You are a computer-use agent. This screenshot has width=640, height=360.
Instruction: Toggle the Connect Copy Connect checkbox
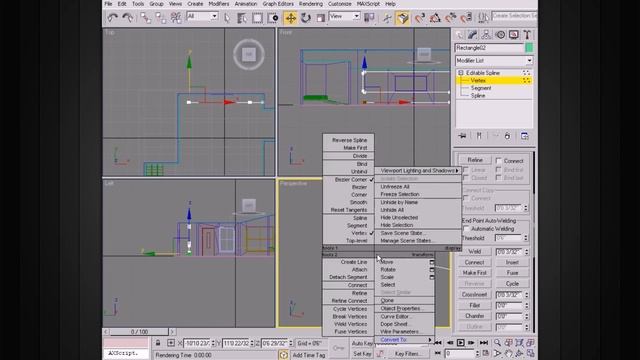[465, 198]
